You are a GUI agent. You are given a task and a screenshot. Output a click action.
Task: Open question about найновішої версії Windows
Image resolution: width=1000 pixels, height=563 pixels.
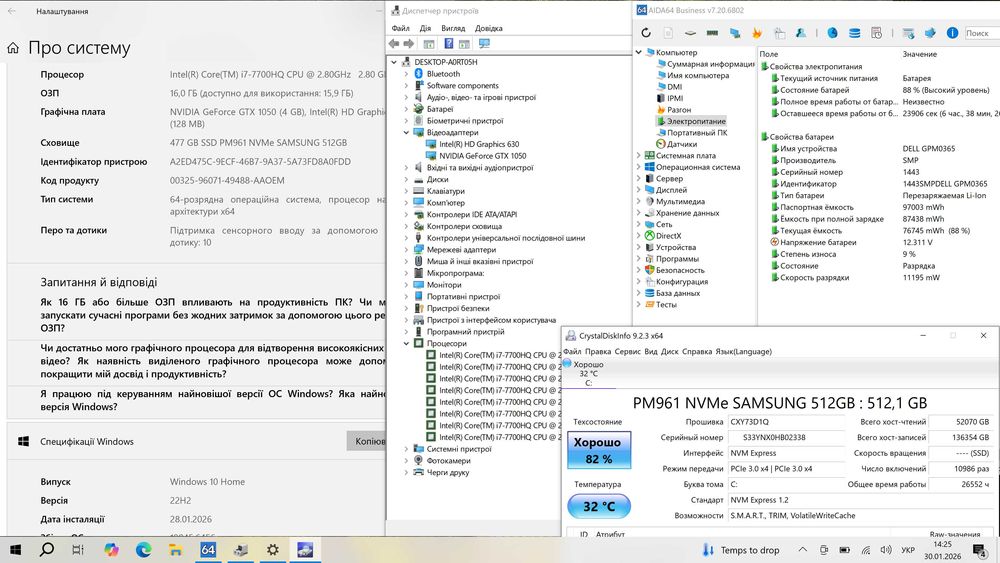point(213,400)
